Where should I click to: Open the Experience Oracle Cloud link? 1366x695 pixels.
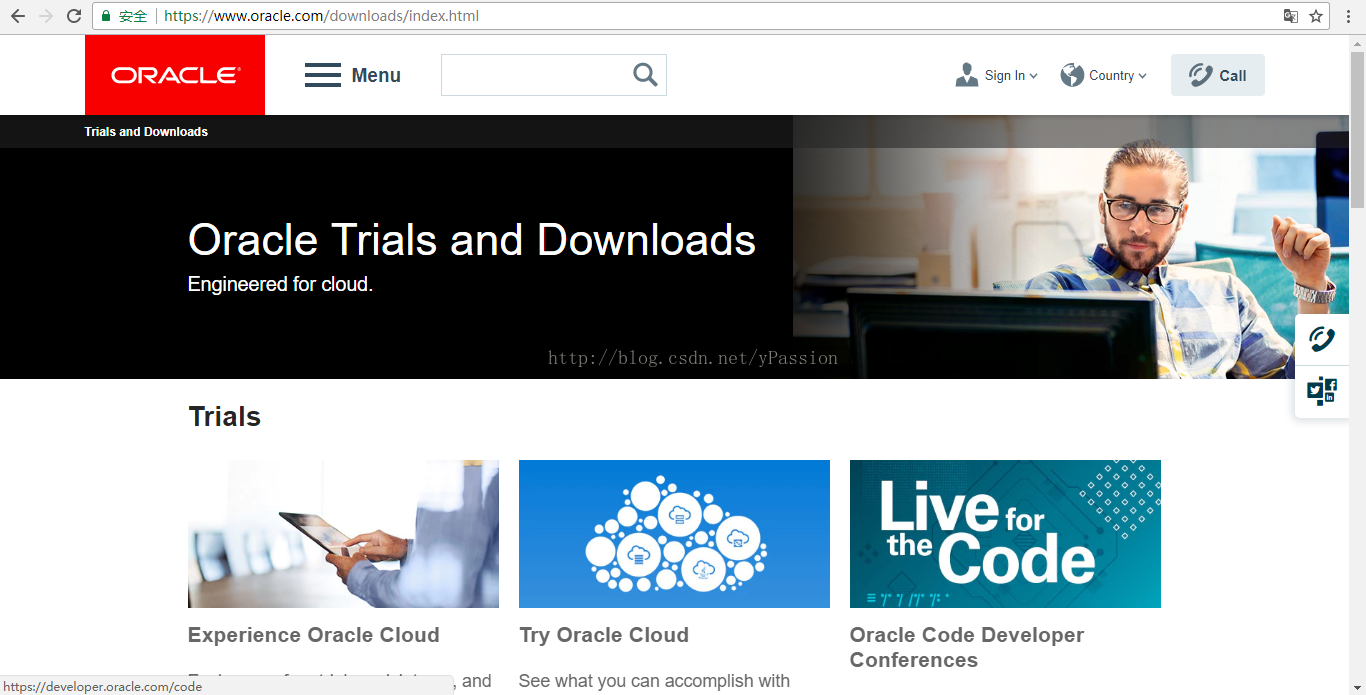point(314,635)
